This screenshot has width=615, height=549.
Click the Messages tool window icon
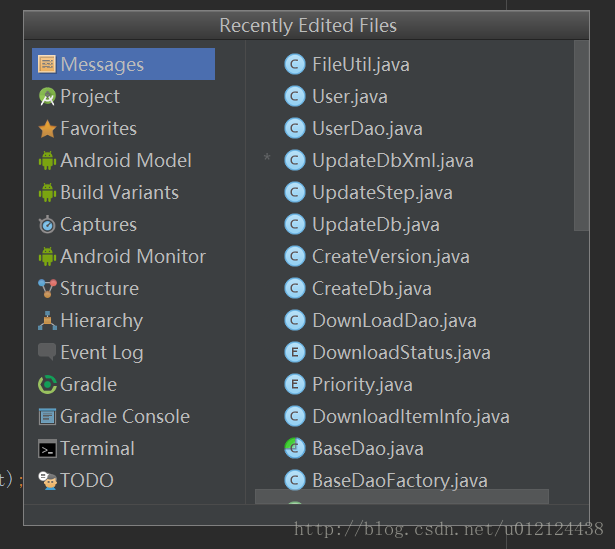coord(47,64)
